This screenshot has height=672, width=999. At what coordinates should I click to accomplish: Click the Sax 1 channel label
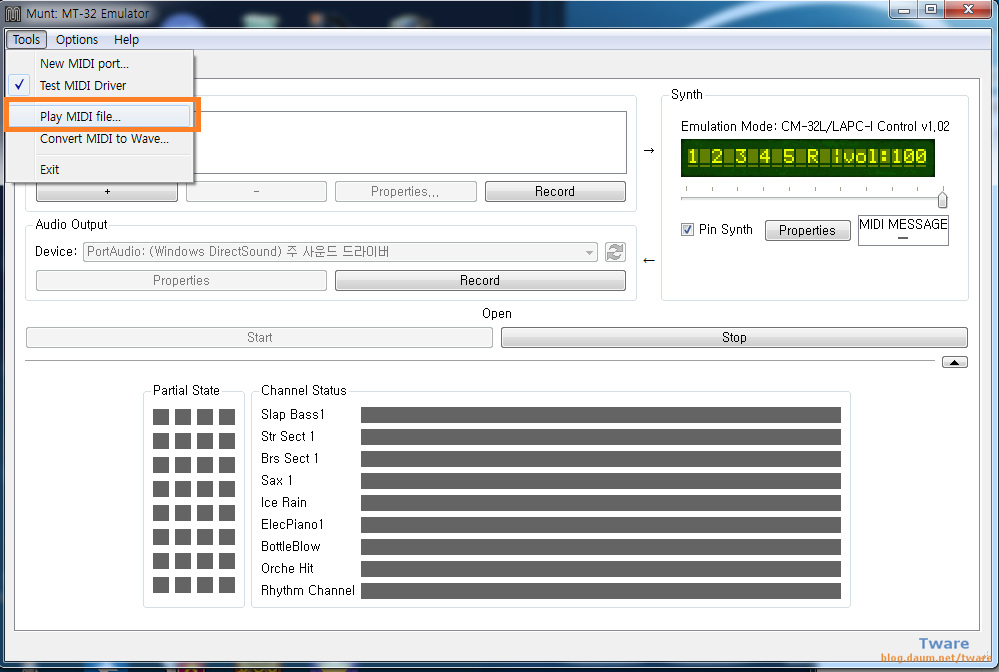(x=277, y=480)
